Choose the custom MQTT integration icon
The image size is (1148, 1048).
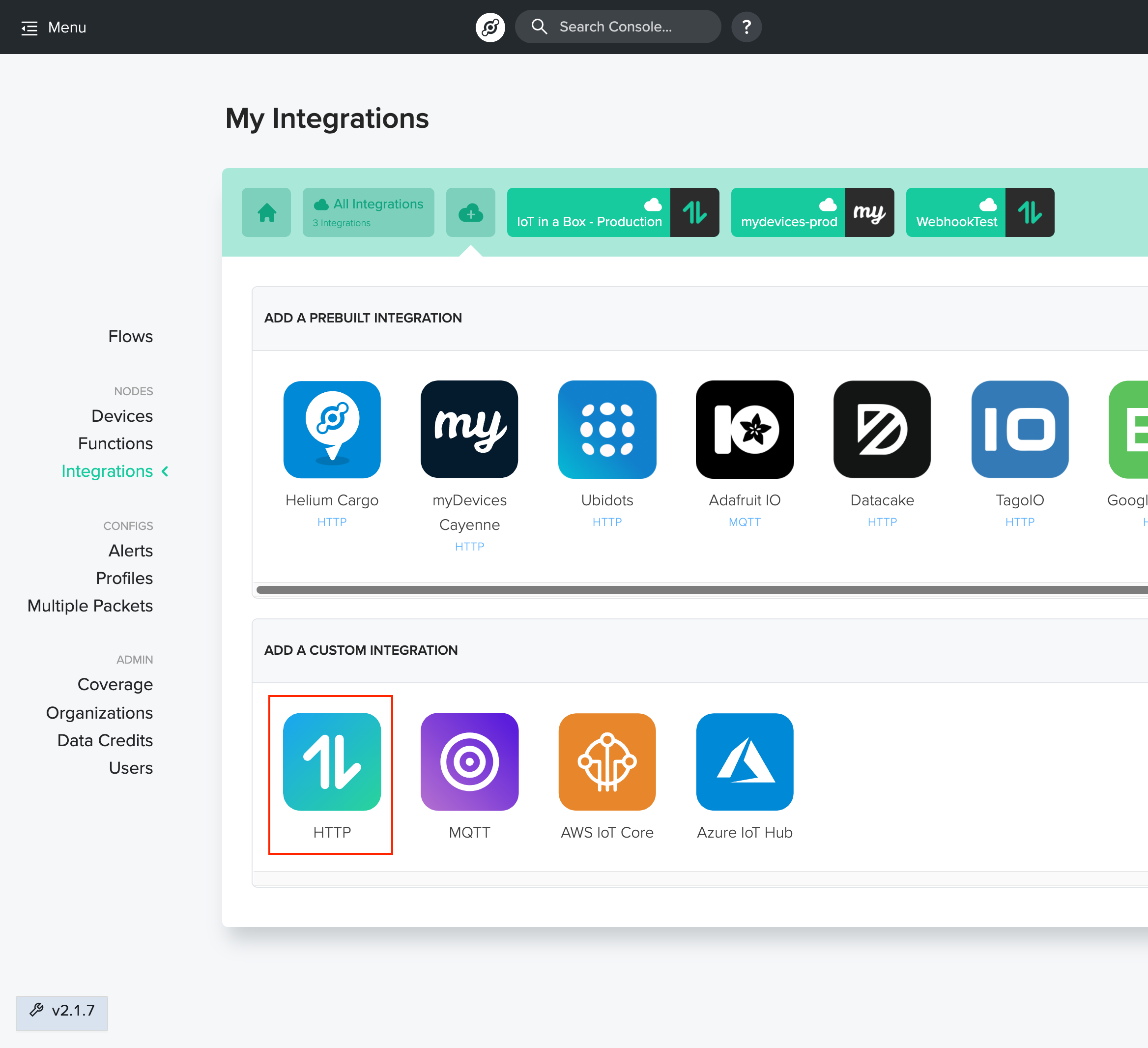click(470, 762)
